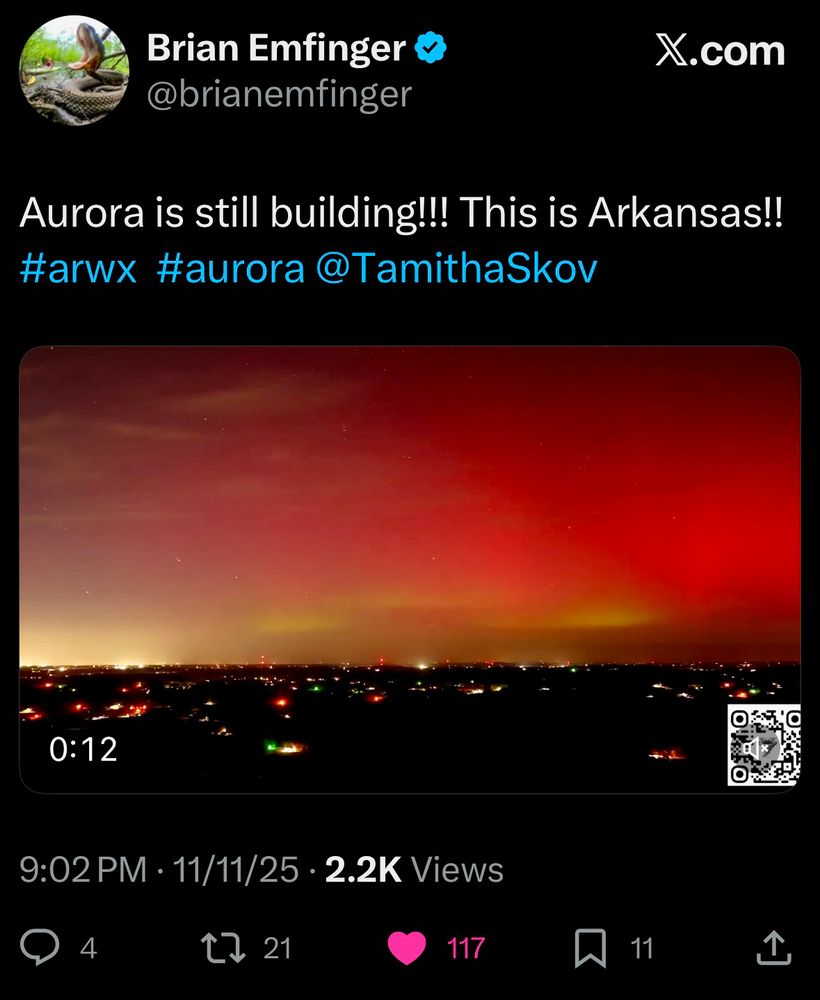Open the #aurora hashtag
This screenshot has height=1000, width=820.
point(231,268)
